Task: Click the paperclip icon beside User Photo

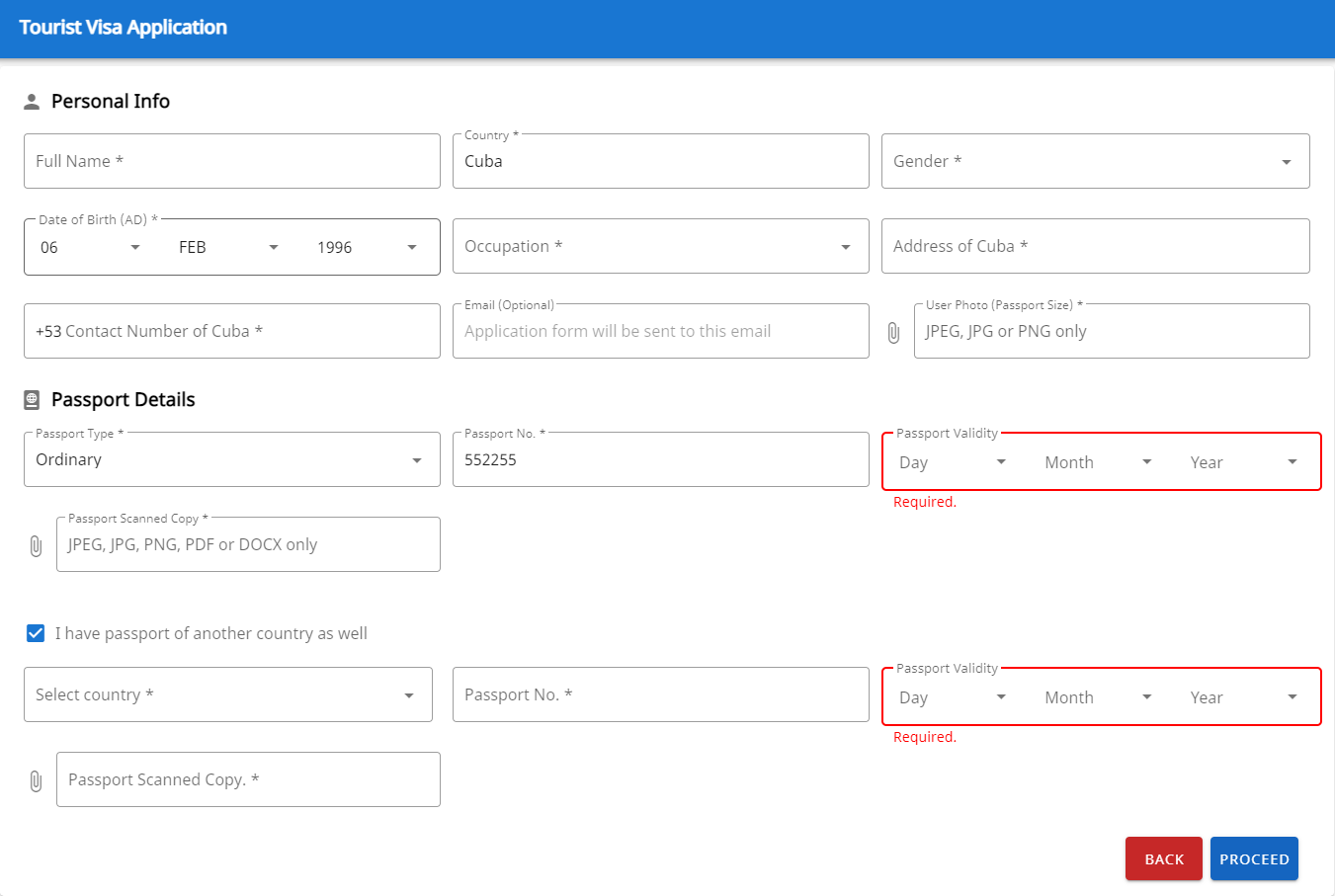Action: click(893, 333)
